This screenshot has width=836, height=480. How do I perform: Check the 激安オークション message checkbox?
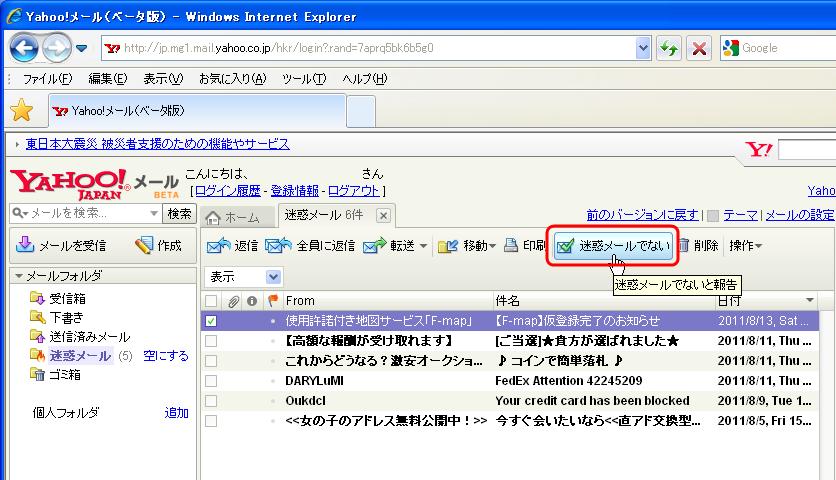pos(211,361)
